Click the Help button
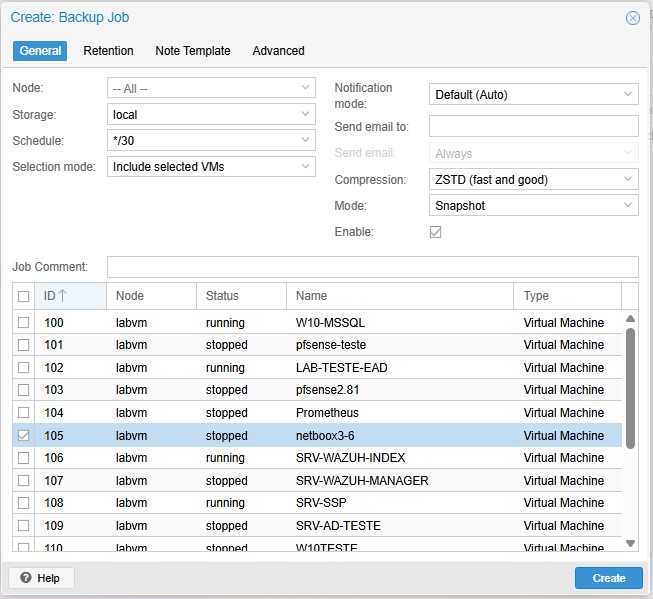This screenshot has height=599, width=653. click(x=41, y=578)
